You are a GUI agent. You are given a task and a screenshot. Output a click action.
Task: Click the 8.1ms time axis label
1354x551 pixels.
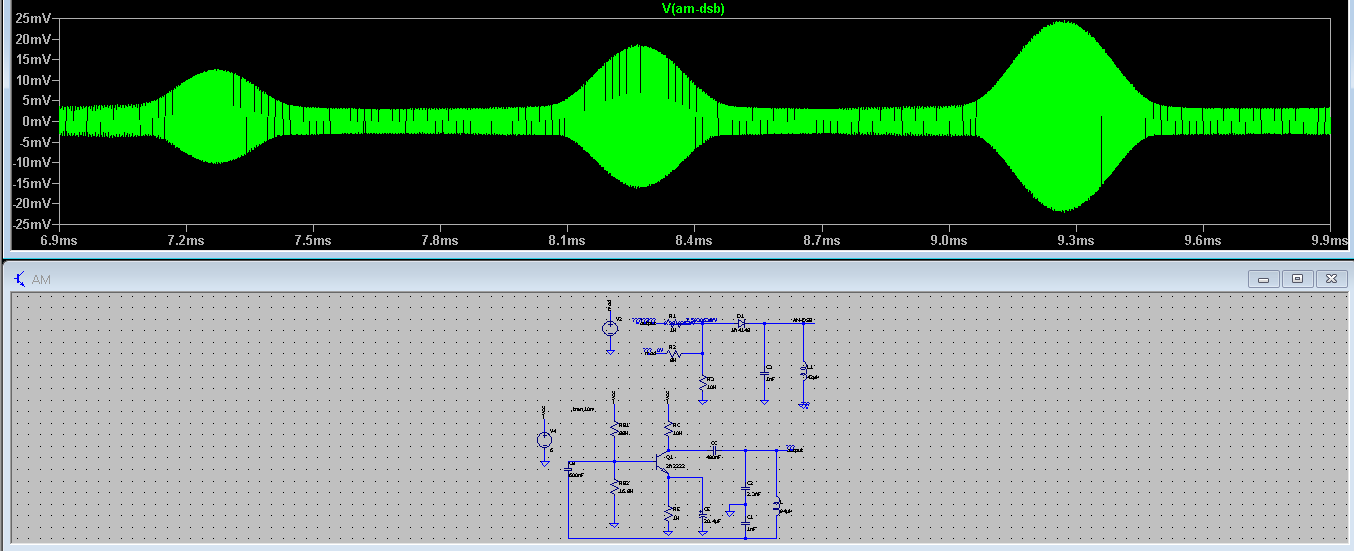pos(567,240)
